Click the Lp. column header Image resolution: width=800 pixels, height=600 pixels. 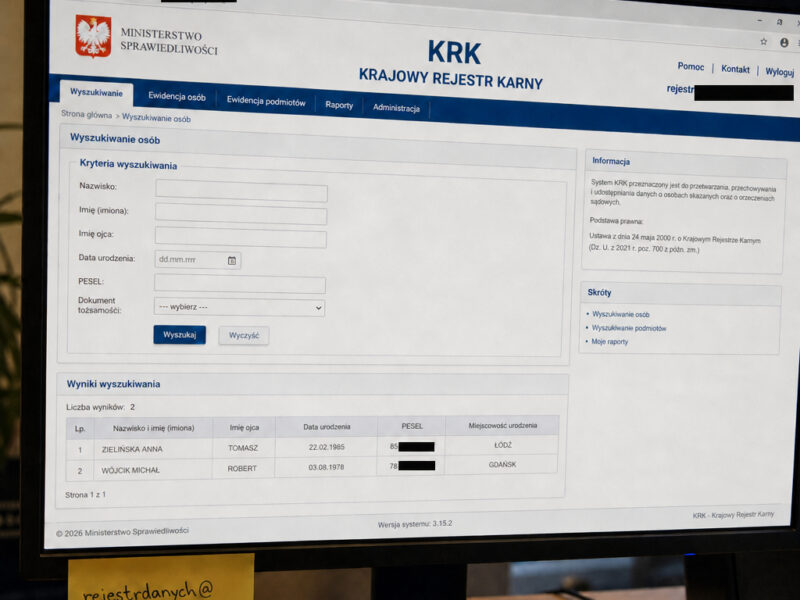(x=80, y=429)
